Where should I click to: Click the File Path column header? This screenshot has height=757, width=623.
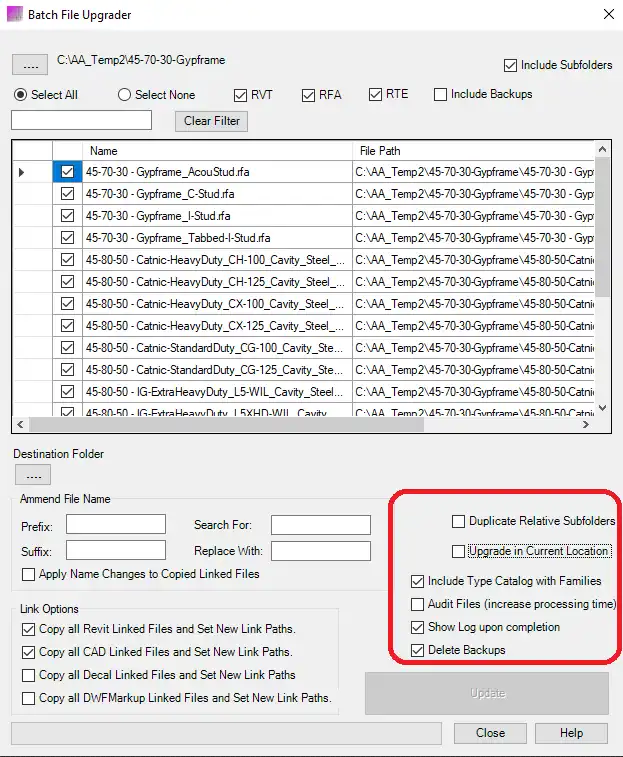click(475, 151)
